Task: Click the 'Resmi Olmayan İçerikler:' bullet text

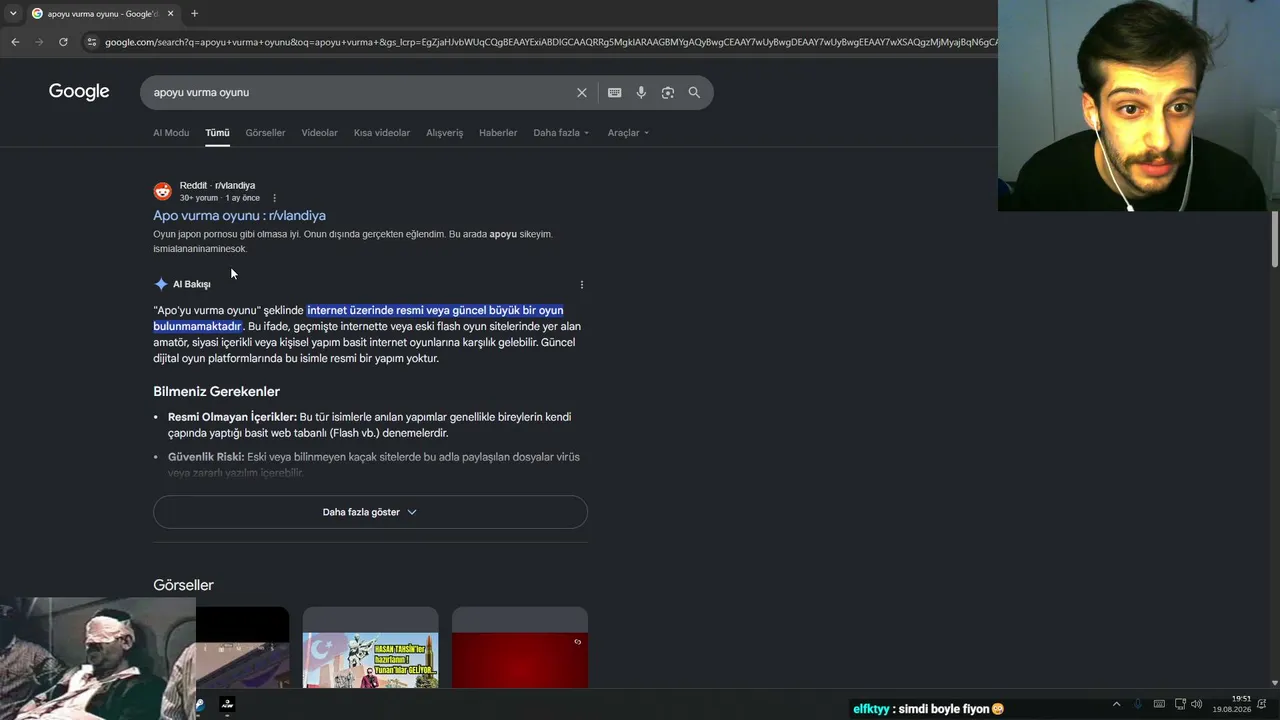Action: pos(232,417)
